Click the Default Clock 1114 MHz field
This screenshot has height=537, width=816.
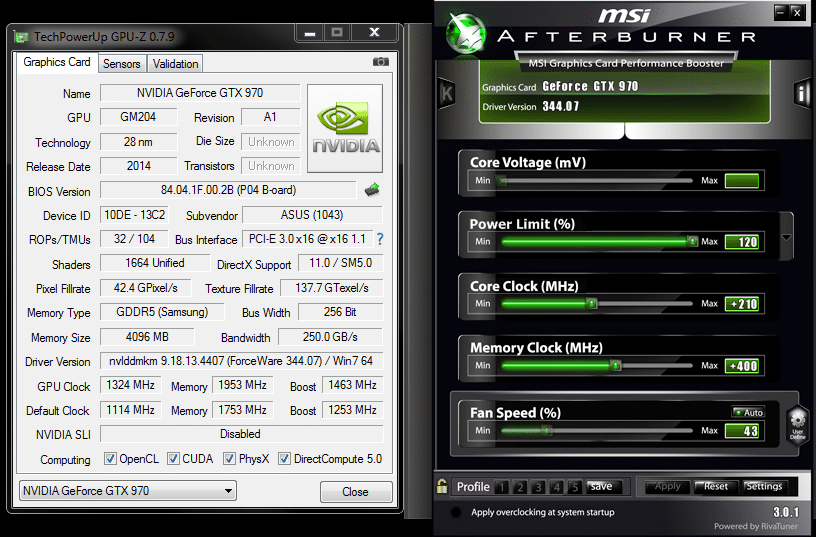click(x=131, y=410)
